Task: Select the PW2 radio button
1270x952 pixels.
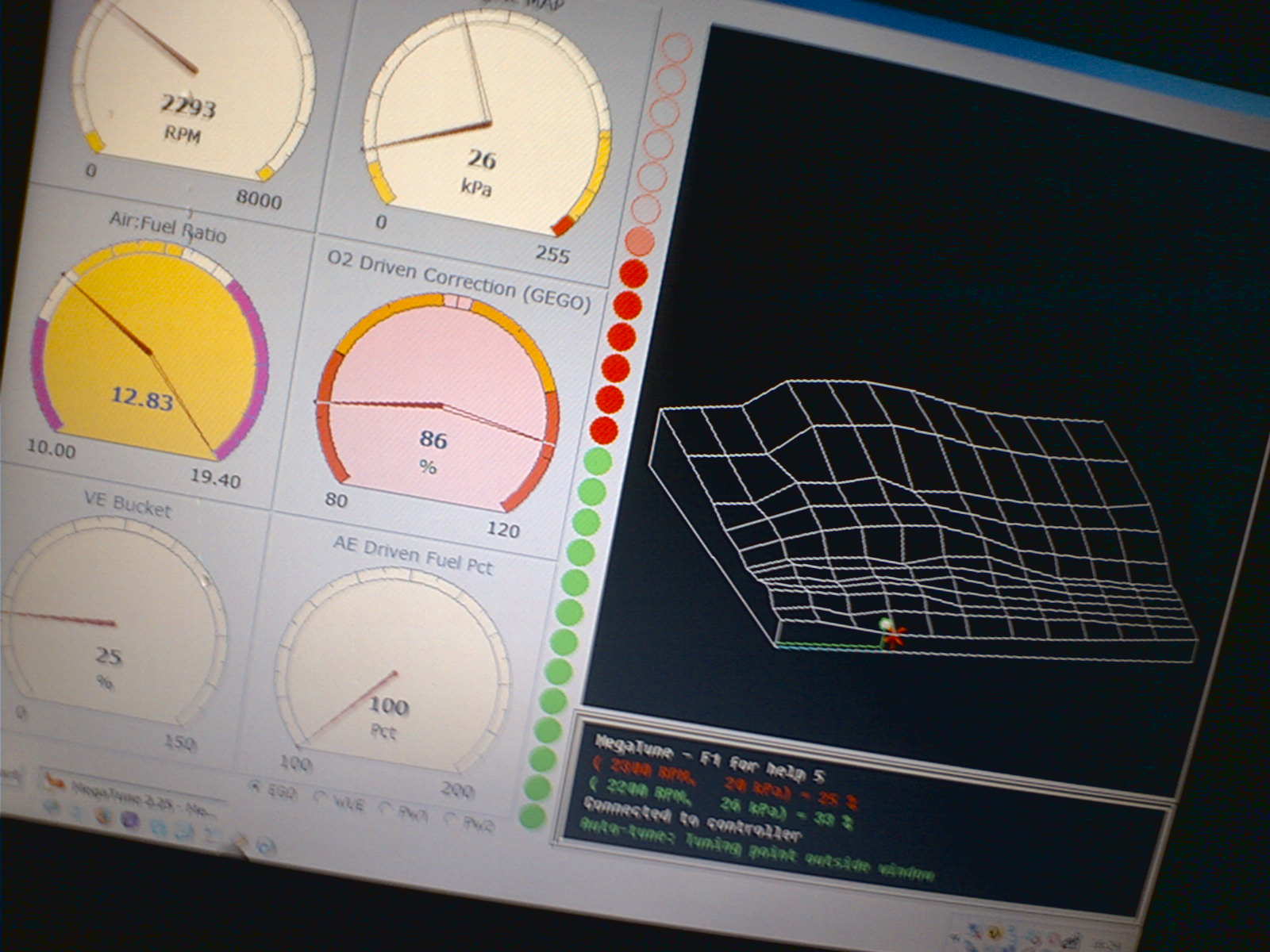Action: pos(451,819)
